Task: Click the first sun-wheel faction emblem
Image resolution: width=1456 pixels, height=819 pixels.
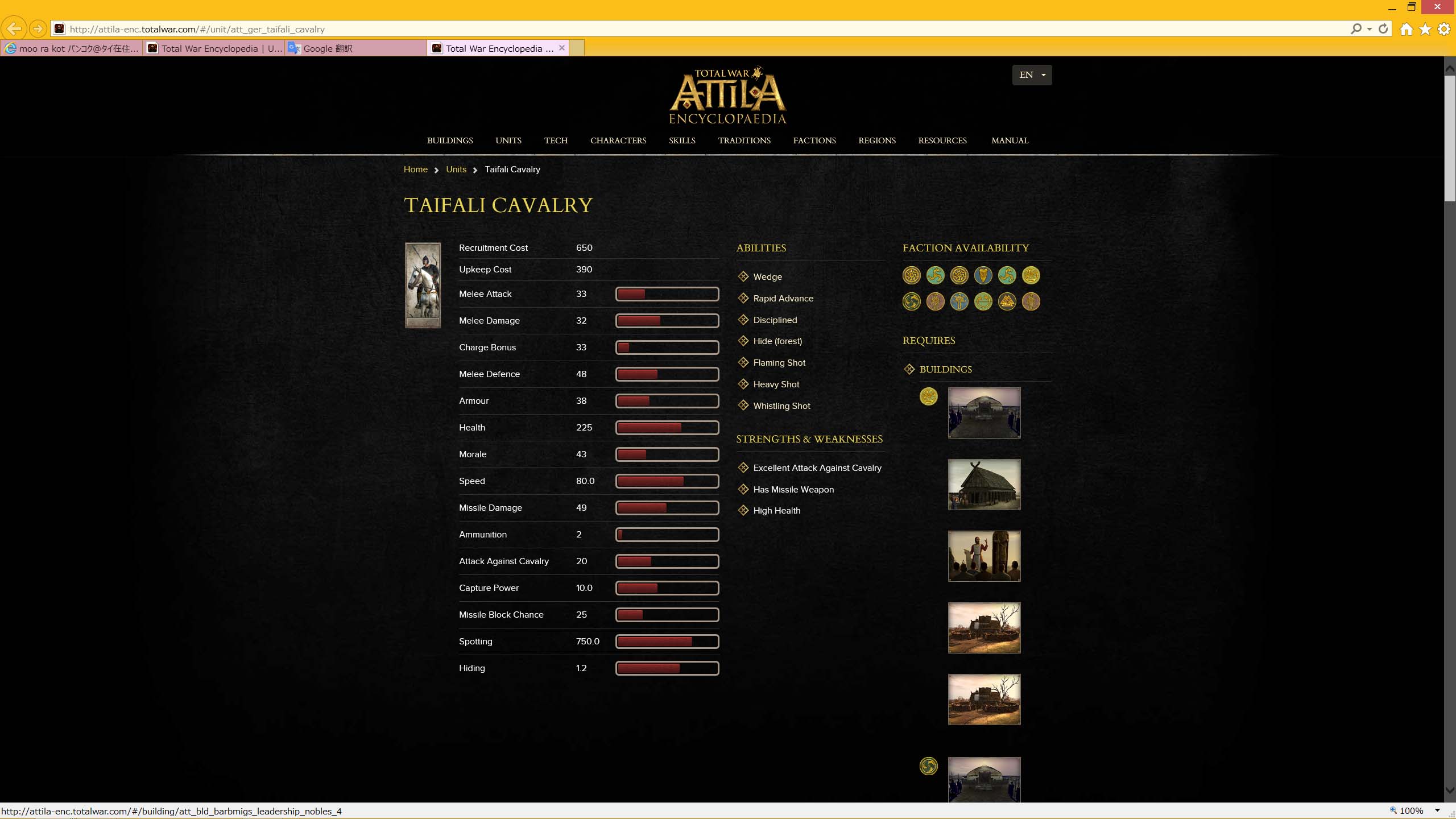Action: point(911,275)
